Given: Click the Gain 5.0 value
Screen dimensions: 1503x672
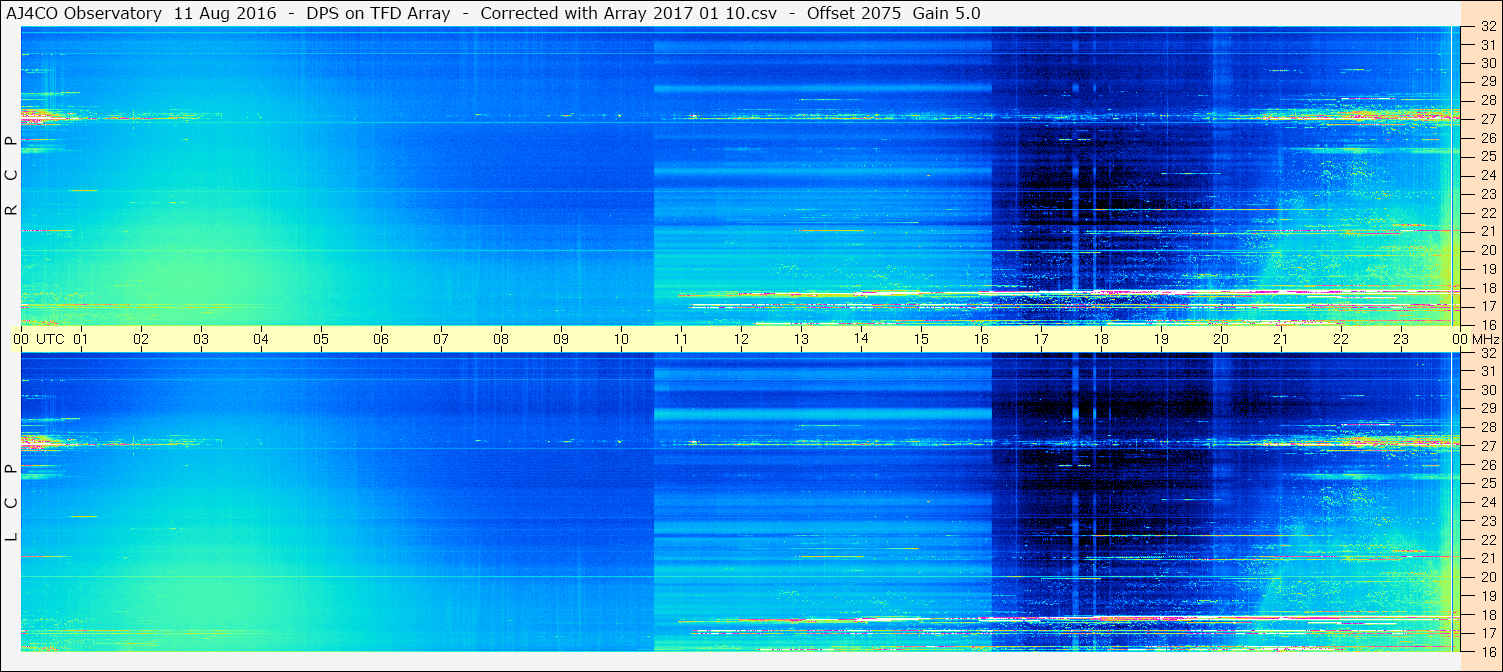Looking at the screenshot, I should click(946, 14).
